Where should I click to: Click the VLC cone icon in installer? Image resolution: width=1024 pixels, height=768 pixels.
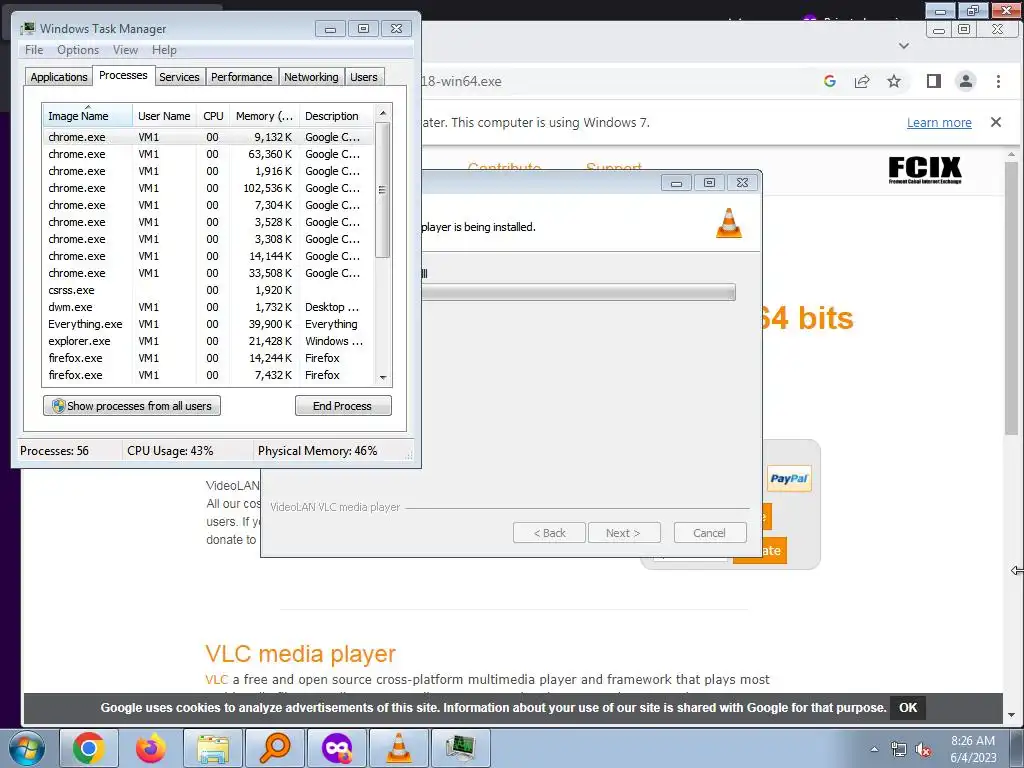pyautogui.click(x=729, y=223)
